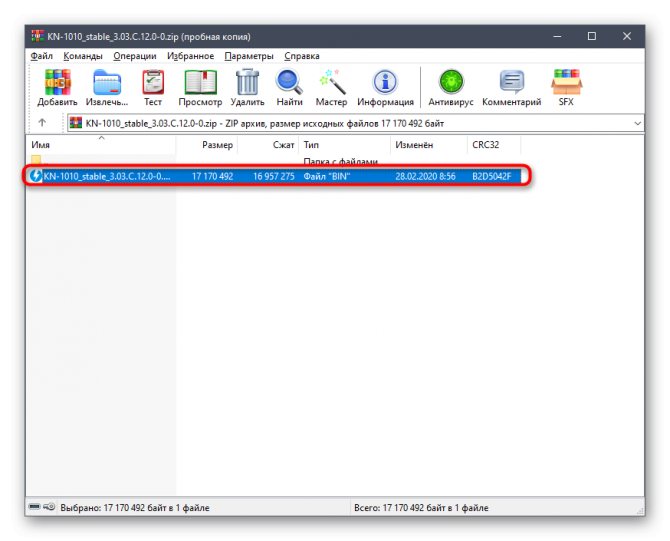Select the KN-1010_stable BIN file row

(273, 176)
